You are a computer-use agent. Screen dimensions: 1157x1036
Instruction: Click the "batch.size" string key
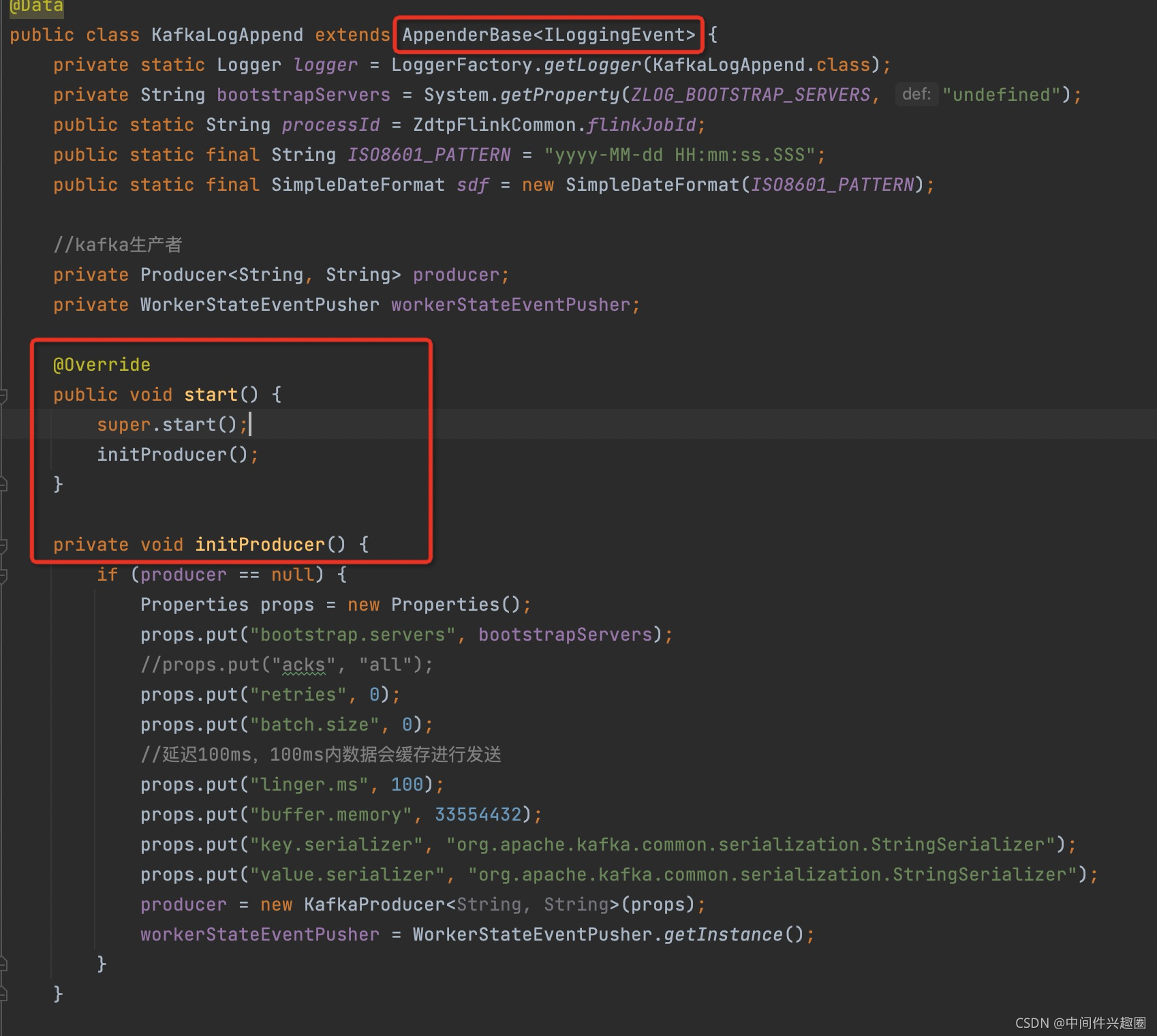pos(315,725)
